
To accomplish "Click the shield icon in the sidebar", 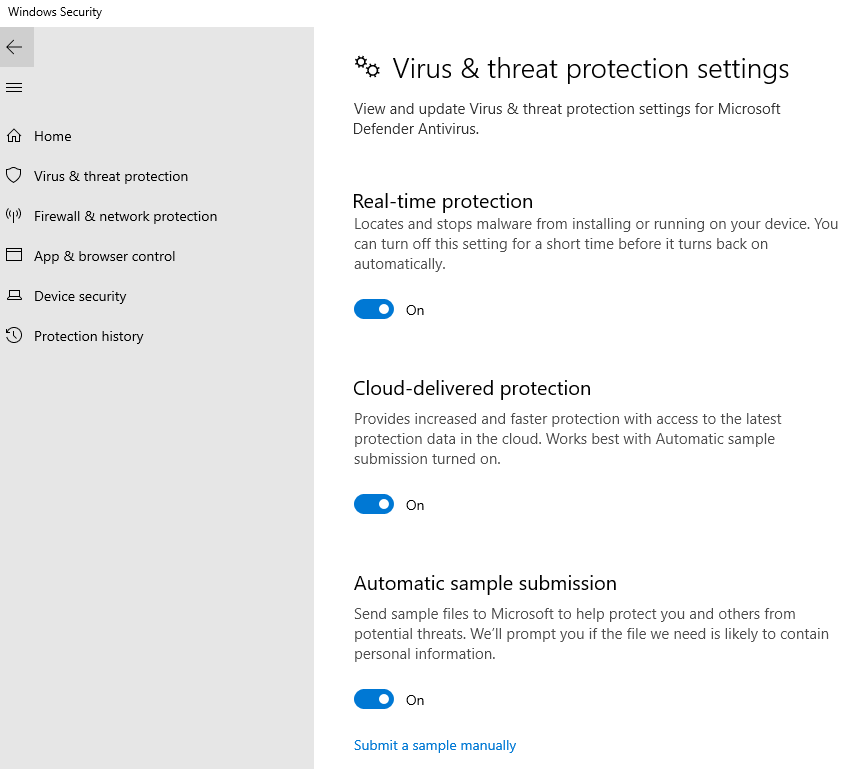I will pos(14,176).
